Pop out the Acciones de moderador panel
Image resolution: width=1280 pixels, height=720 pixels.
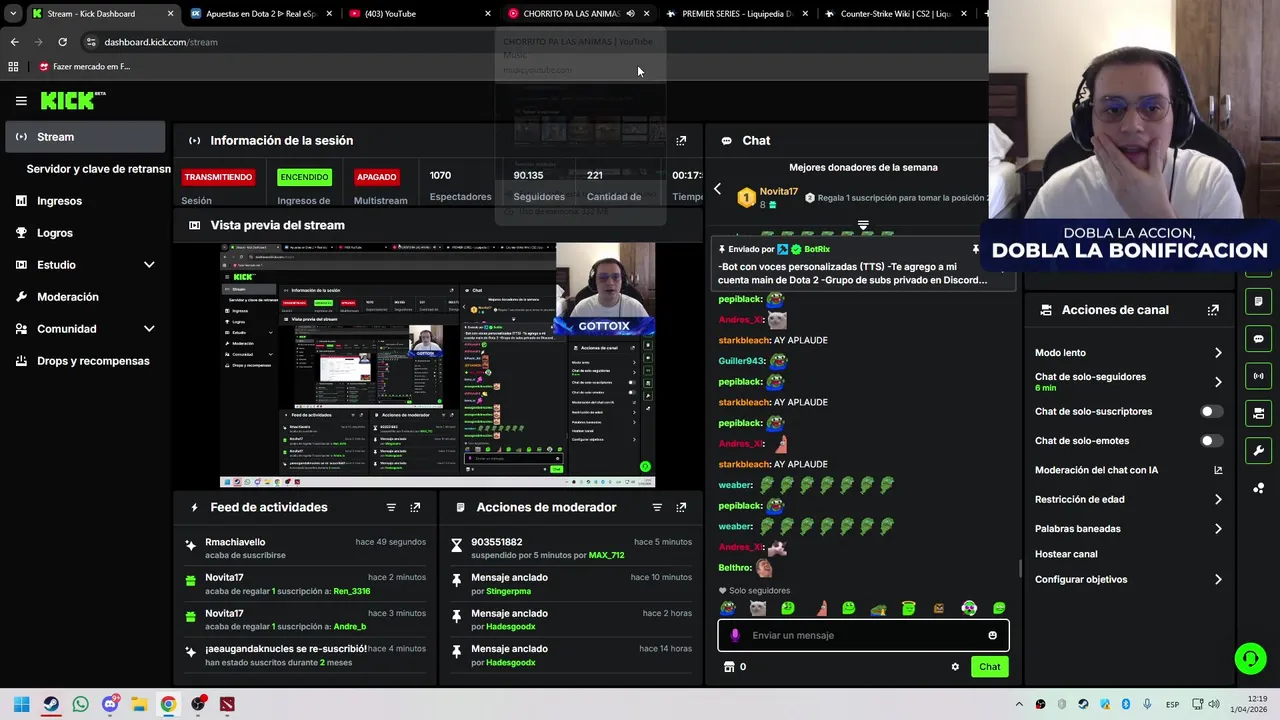[681, 507]
